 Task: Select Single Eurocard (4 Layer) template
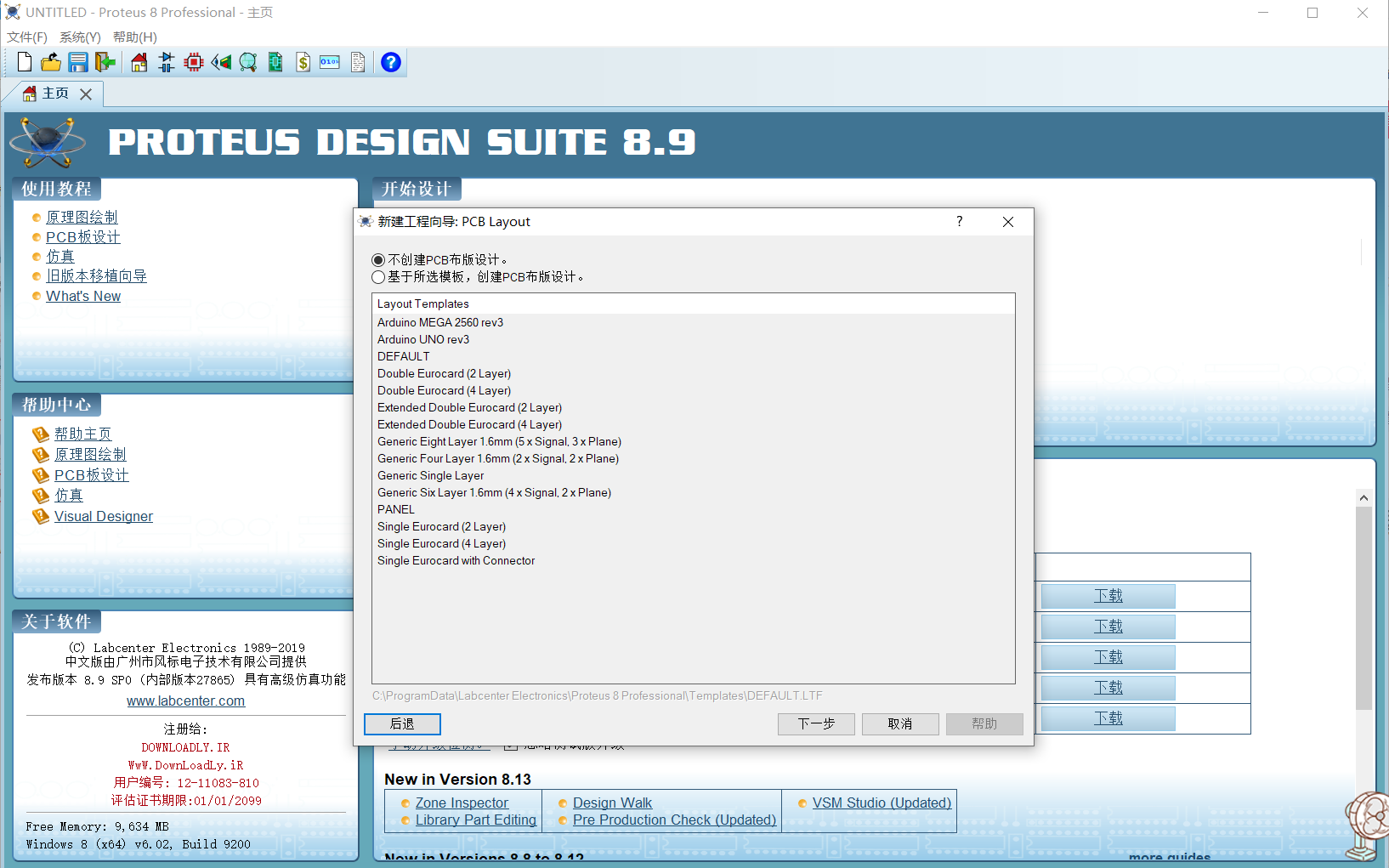693,543
